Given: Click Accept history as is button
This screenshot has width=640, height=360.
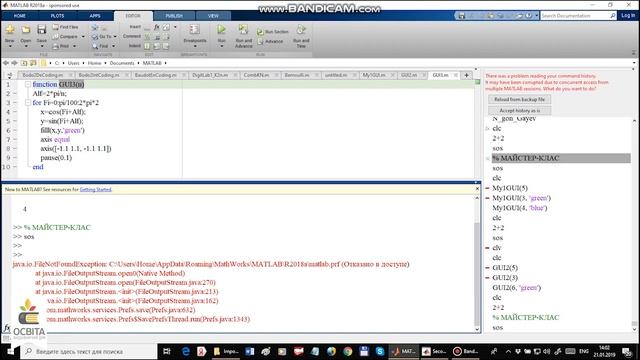Looking at the screenshot, I should [519, 110].
